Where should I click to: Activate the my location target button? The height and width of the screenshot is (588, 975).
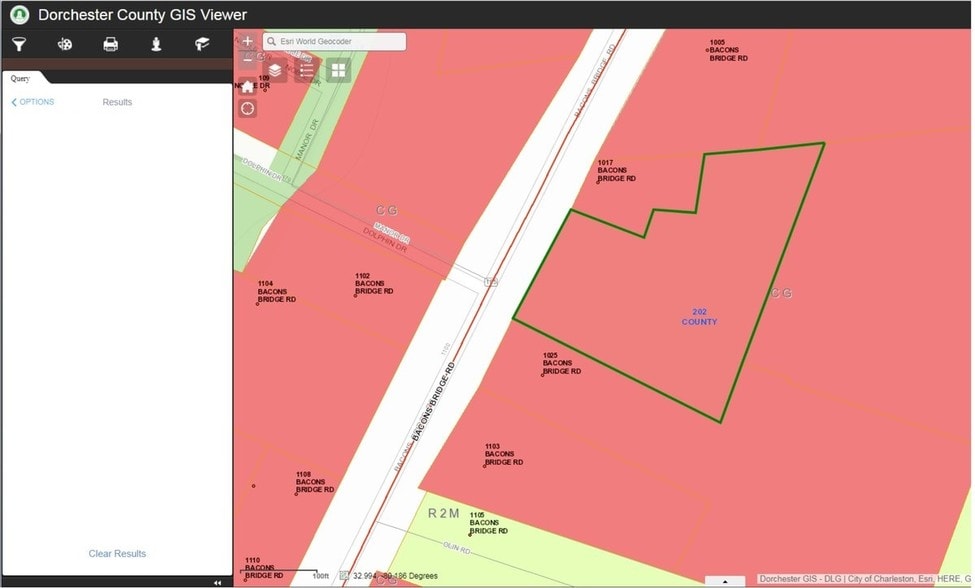(x=247, y=109)
